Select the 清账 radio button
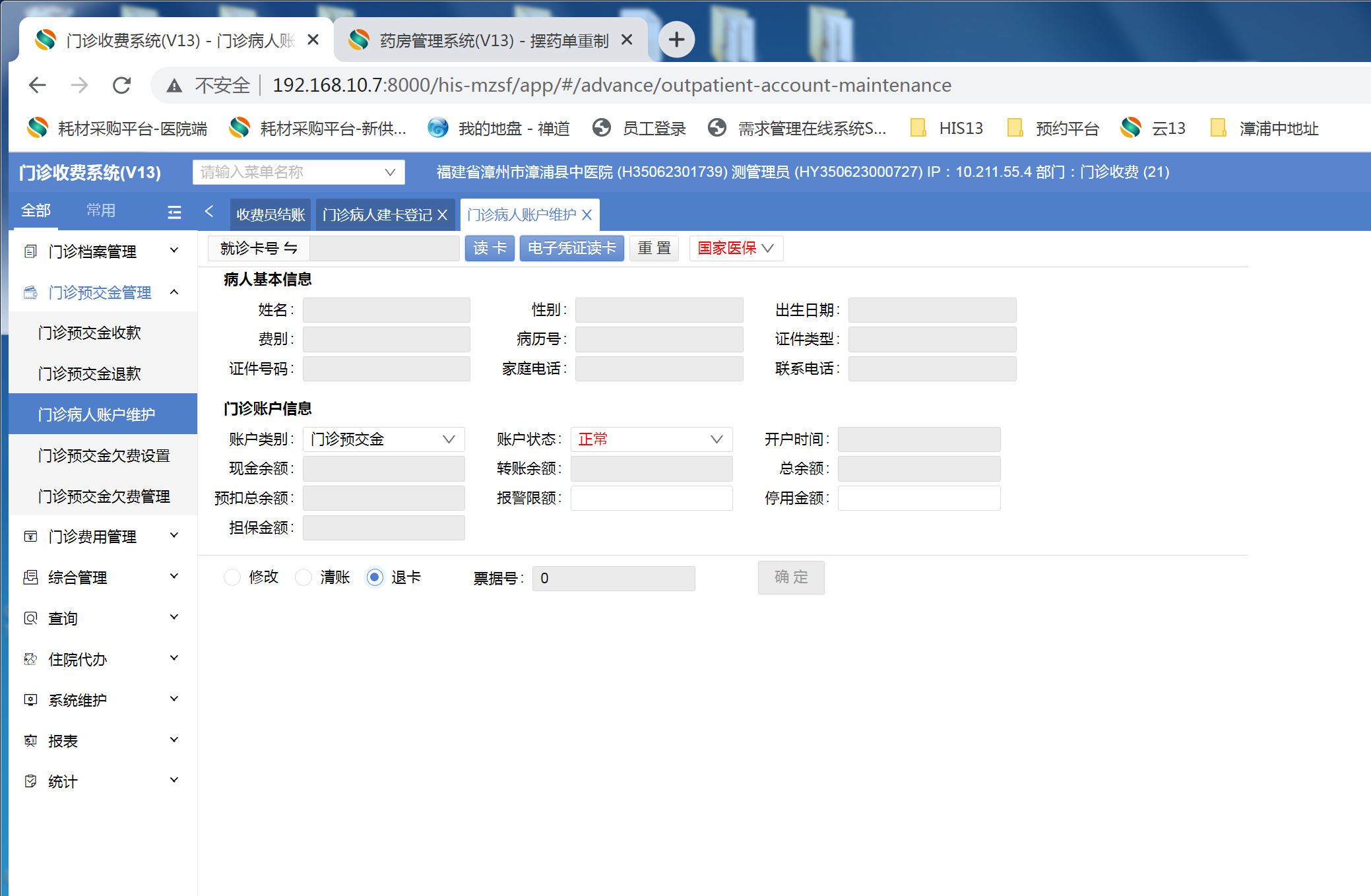 pyautogui.click(x=303, y=577)
